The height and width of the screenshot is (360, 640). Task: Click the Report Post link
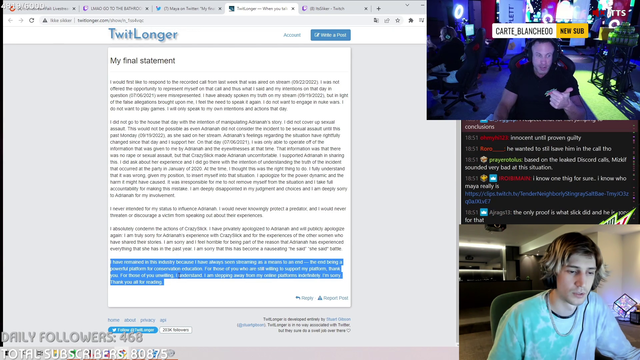coord(333,298)
